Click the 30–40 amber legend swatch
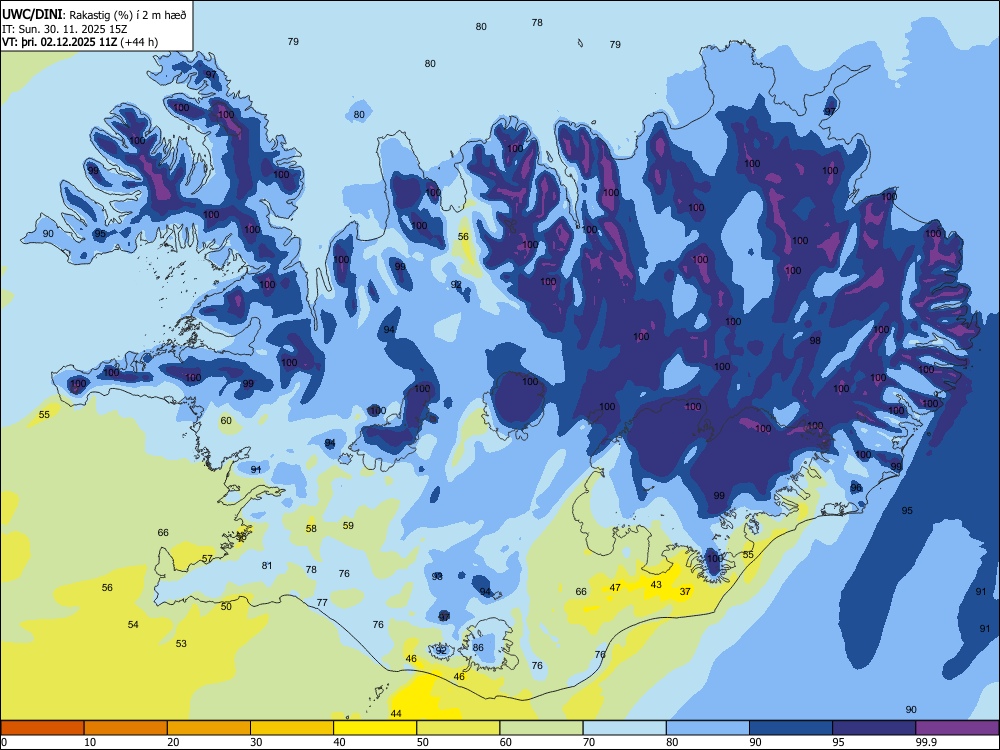The height and width of the screenshot is (750, 1000). coord(292,728)
